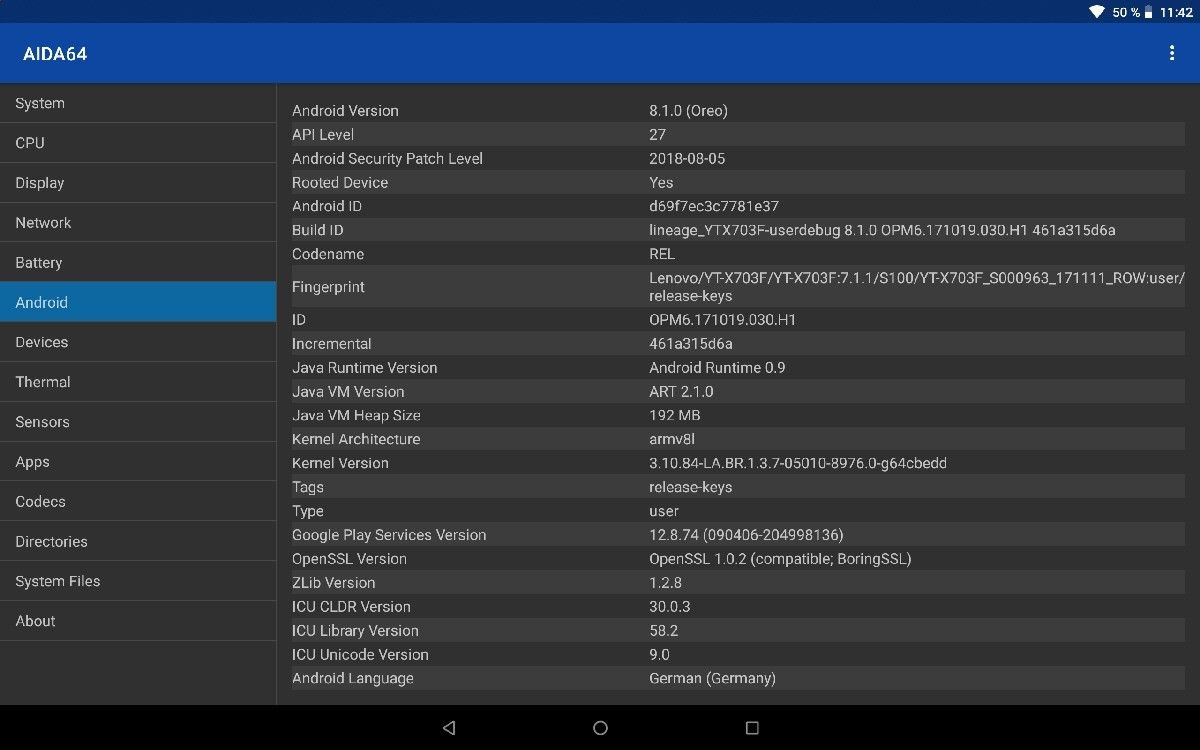Select the Kernel Architecture value armv8l
This screenshot has width=1200, height=750.
672,439
